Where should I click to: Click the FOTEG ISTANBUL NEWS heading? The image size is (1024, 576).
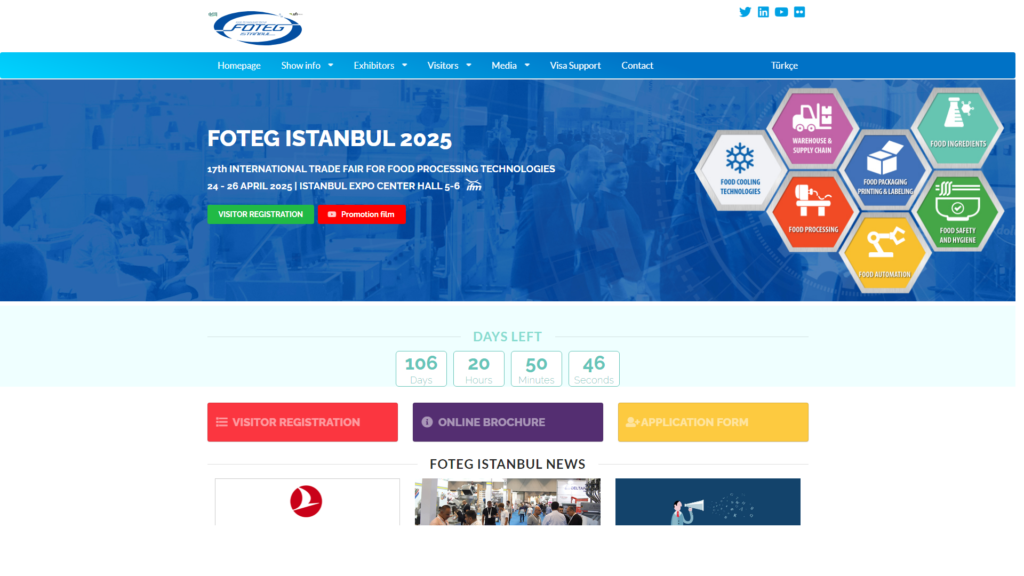tap(507, 464)
